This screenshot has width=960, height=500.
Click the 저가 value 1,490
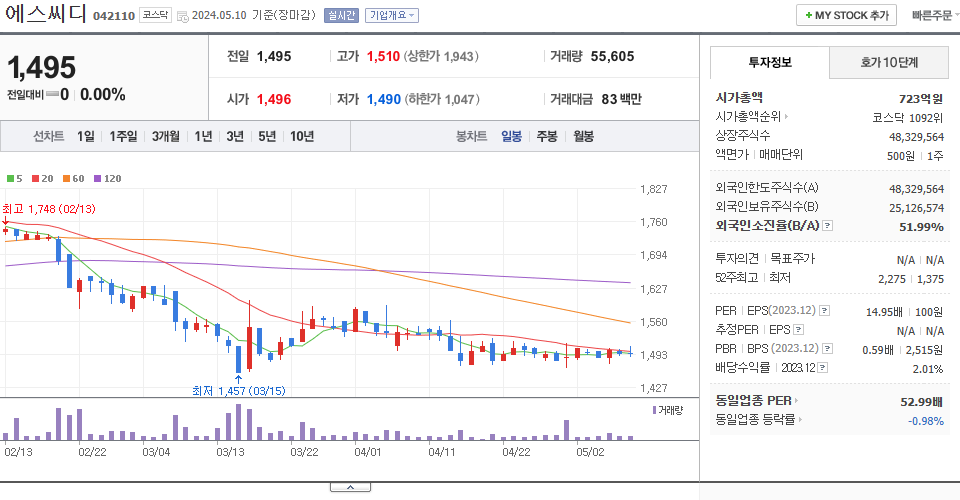384,99
